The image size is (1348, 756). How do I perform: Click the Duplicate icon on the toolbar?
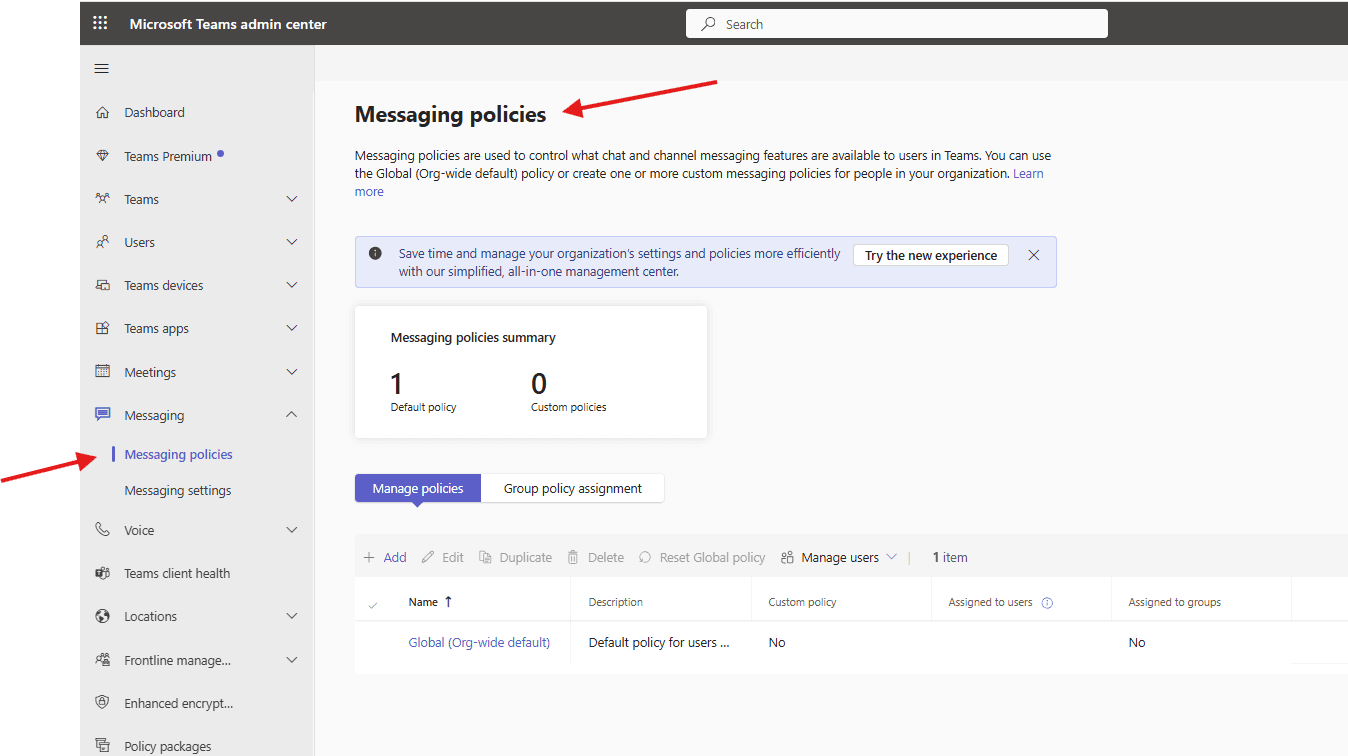486,557
